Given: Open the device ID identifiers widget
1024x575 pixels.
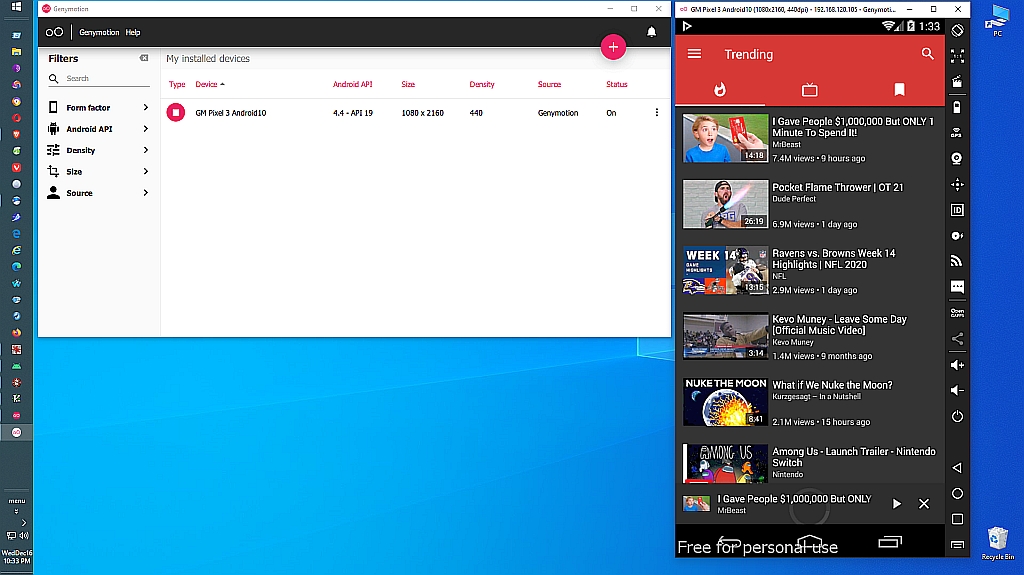Looking at the screenshot, I should pos(957,210).
